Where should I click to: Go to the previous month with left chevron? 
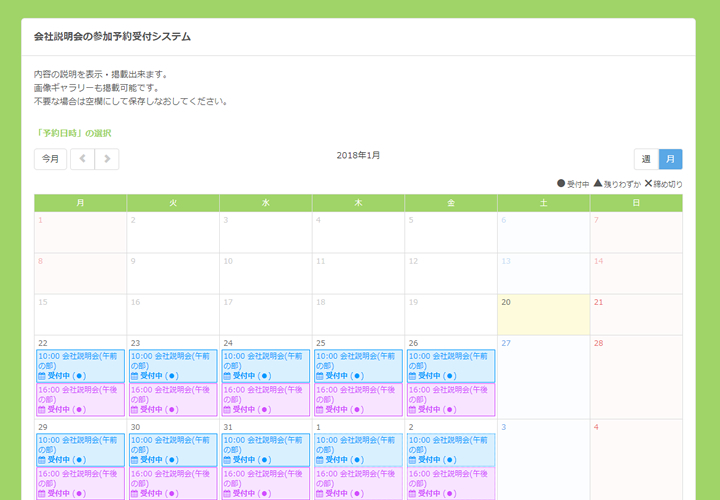tap(82, 159)
